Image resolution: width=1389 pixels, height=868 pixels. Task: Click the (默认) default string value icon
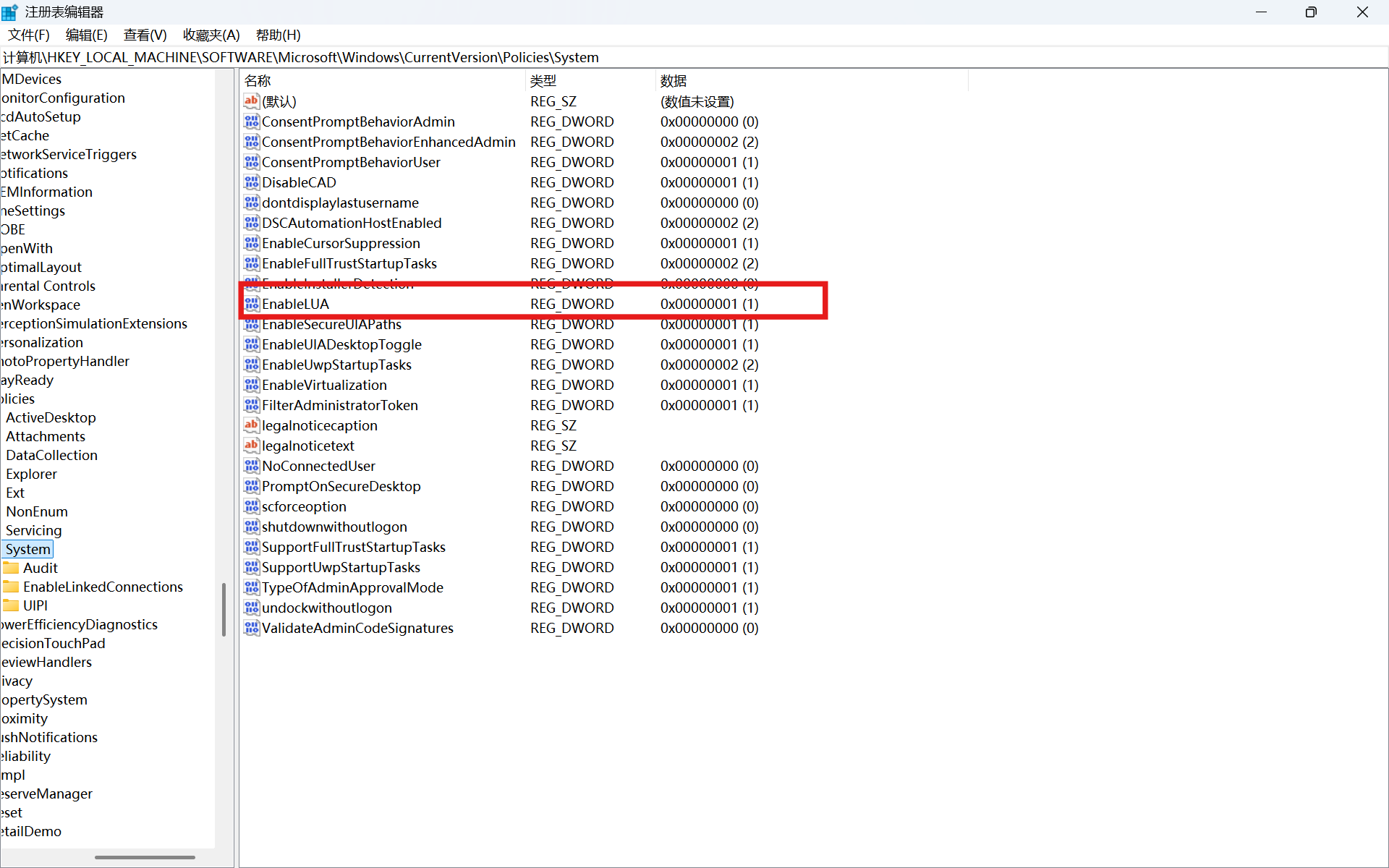251,101
